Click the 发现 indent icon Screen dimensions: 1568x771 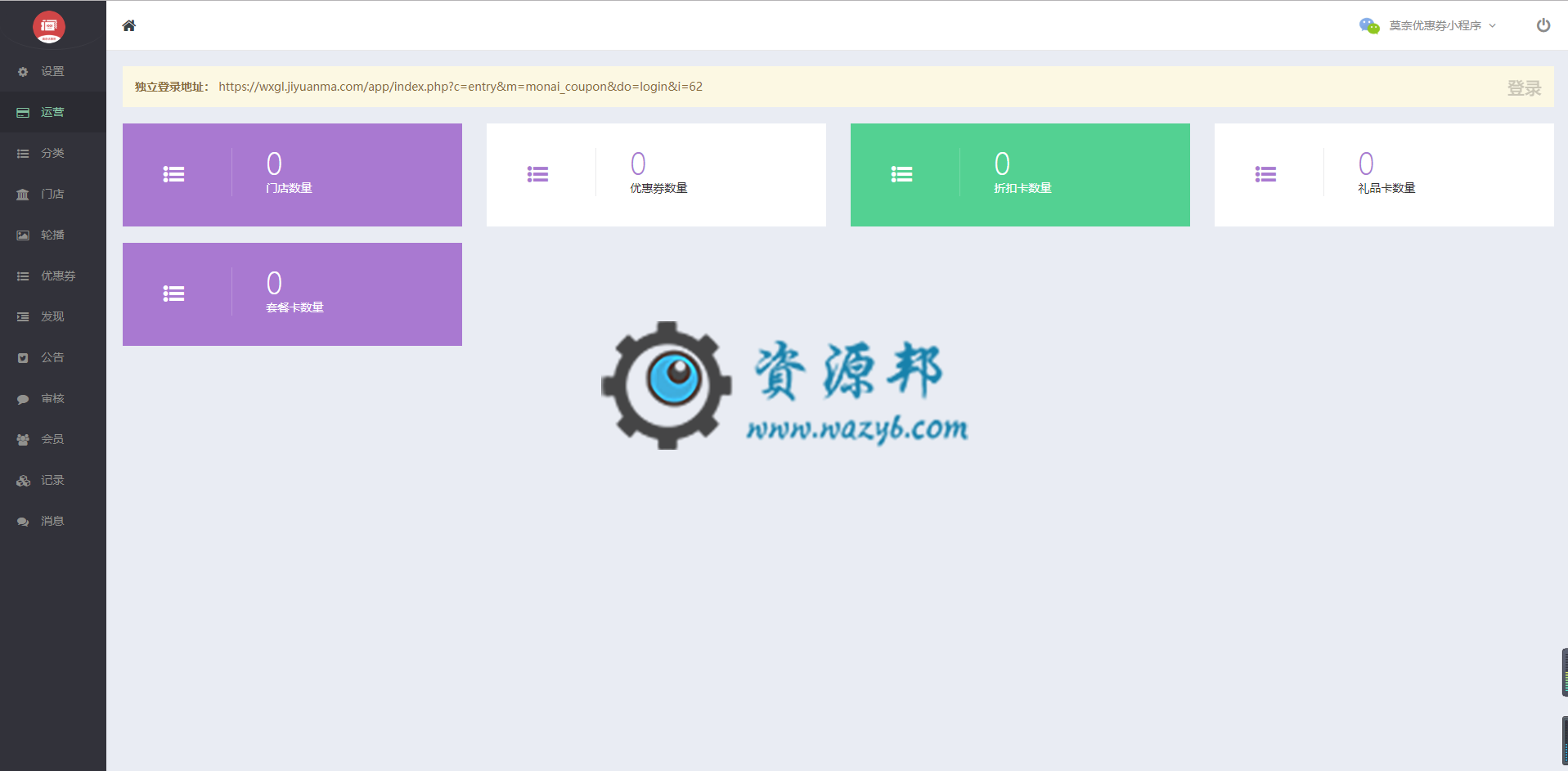(x=23, y=317)
